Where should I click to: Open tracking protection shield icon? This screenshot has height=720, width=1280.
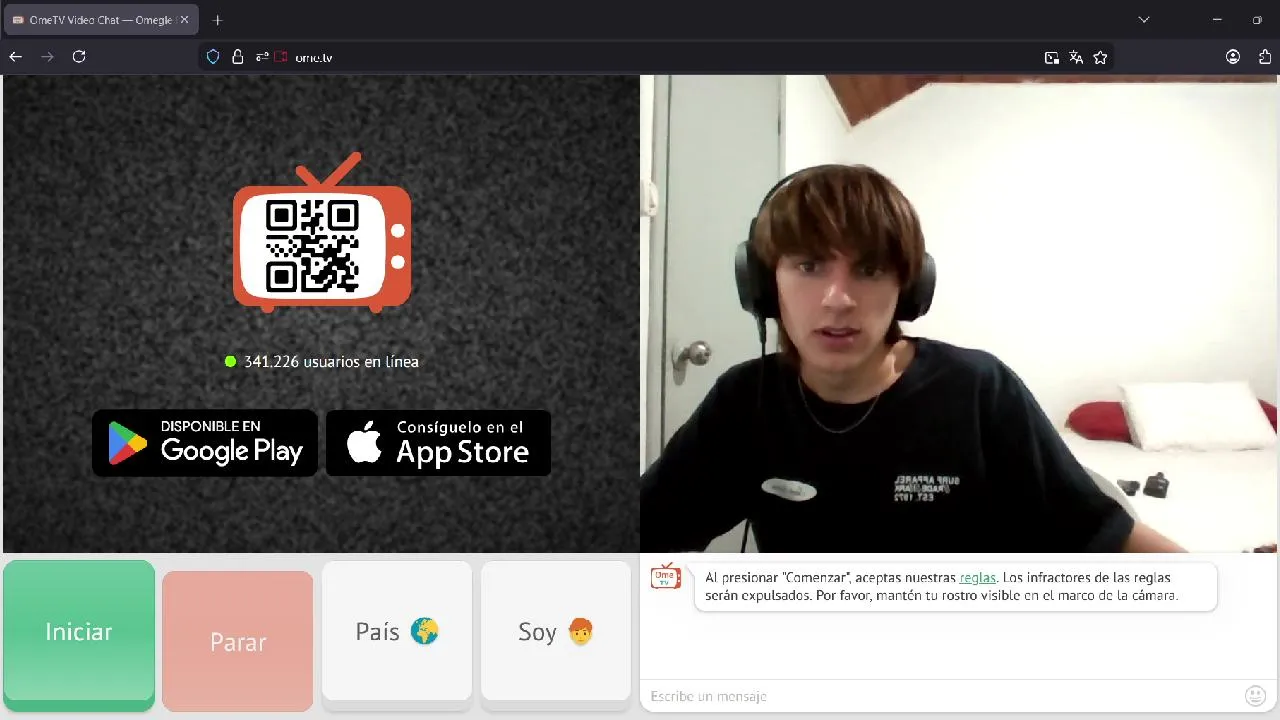[x=213, y=57]
